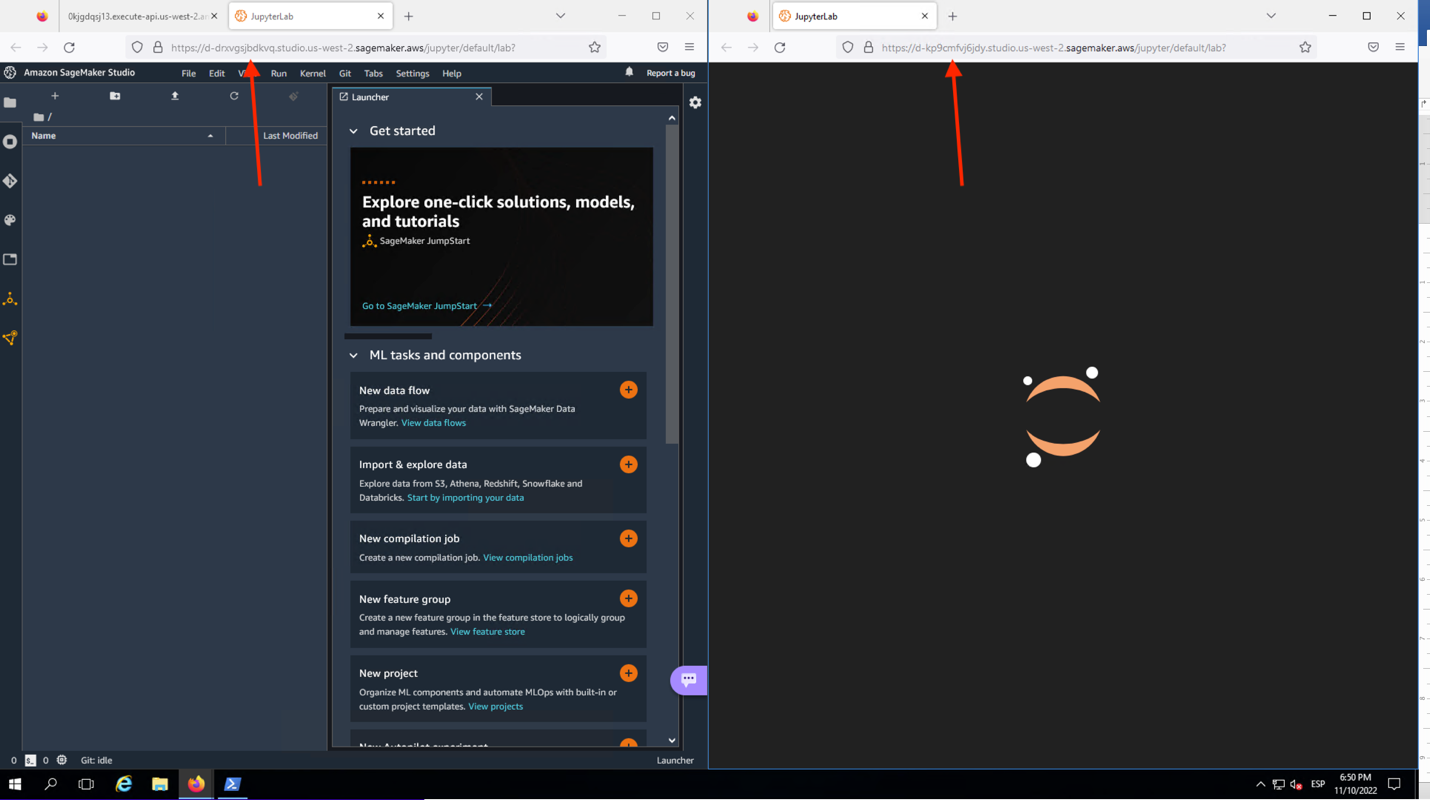This screenshot has width=1430, height=800.
Task: Click the plus icon for Import & explore data
Action: (628, 464)
